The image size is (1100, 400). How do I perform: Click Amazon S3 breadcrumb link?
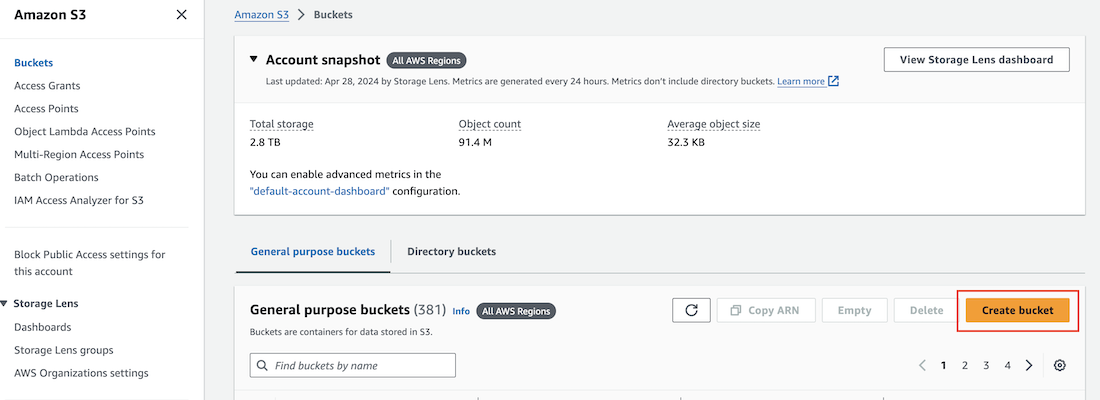(x=261, y=15)
